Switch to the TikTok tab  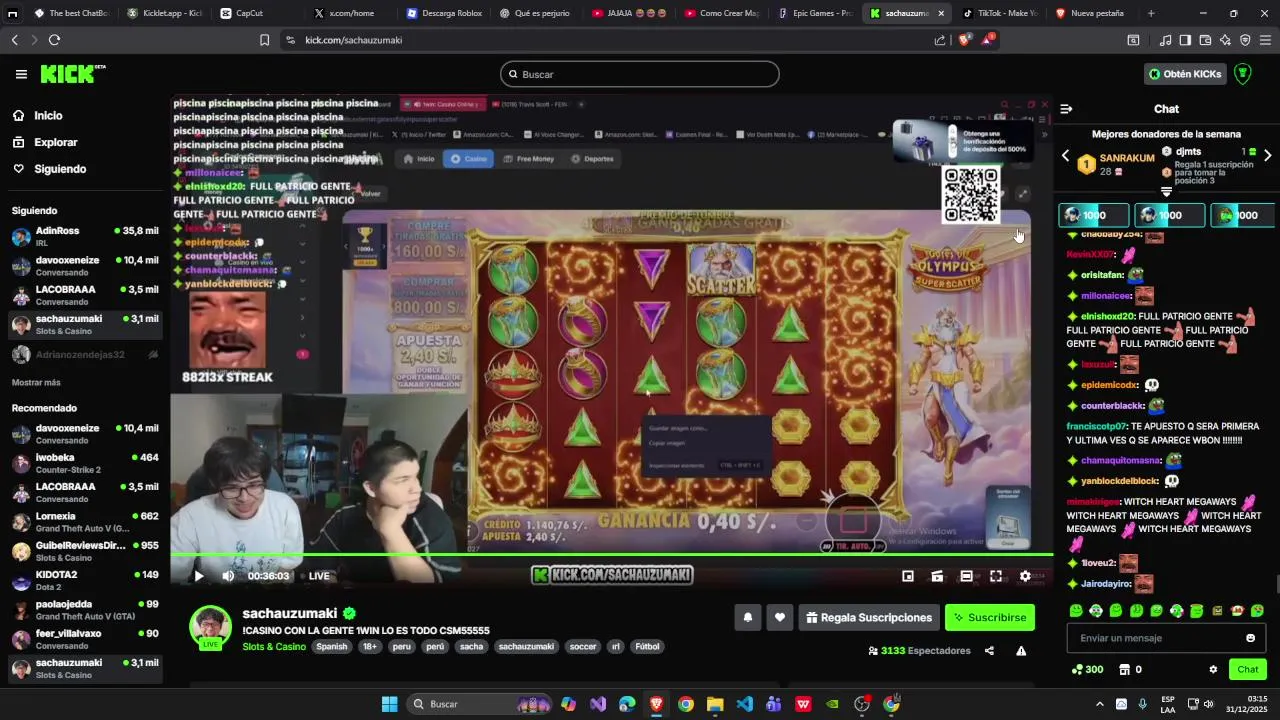tap(997, 13)
